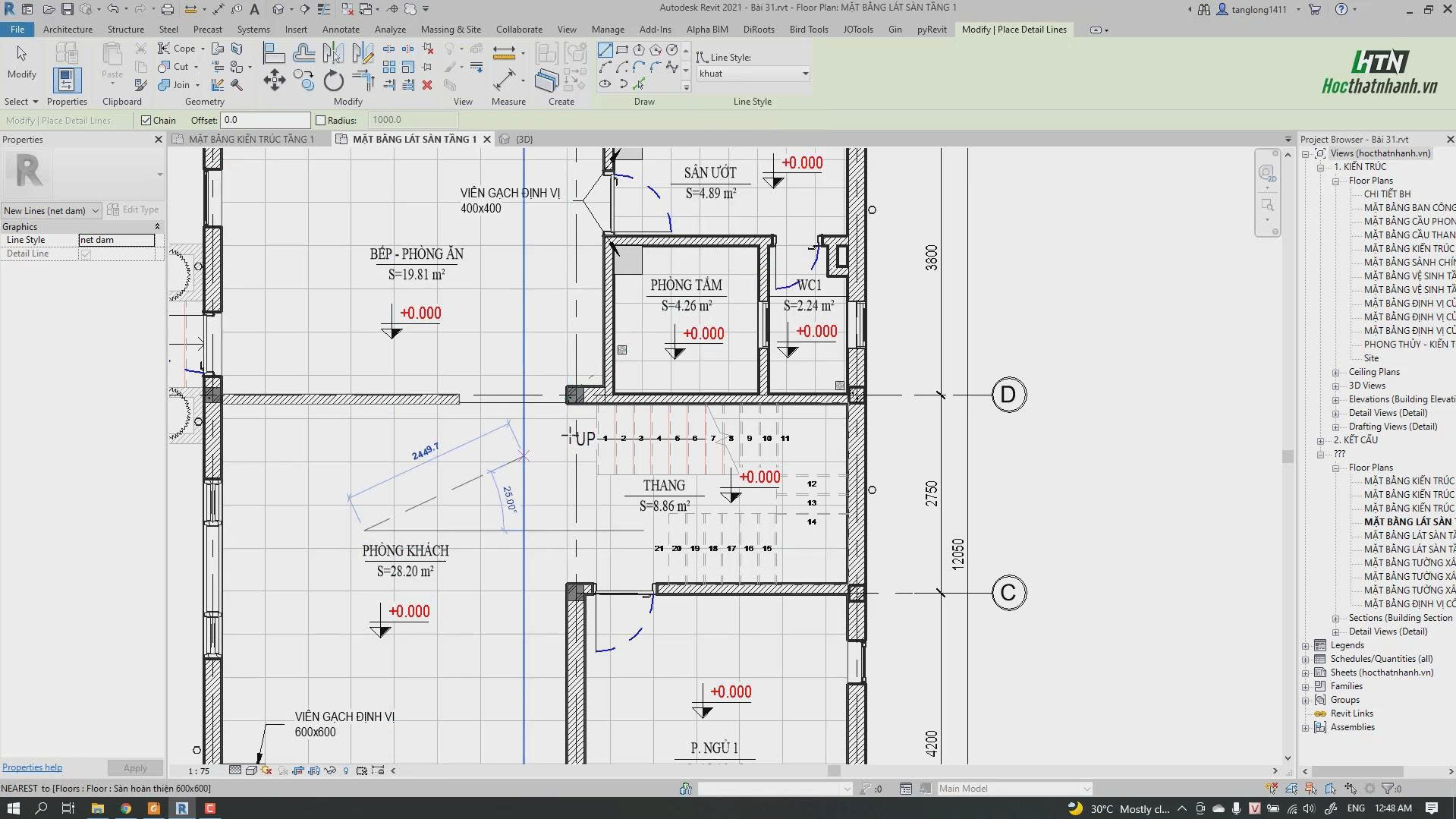
Task: Enable the Radius checkbox
Action: (x=320, y=120)
